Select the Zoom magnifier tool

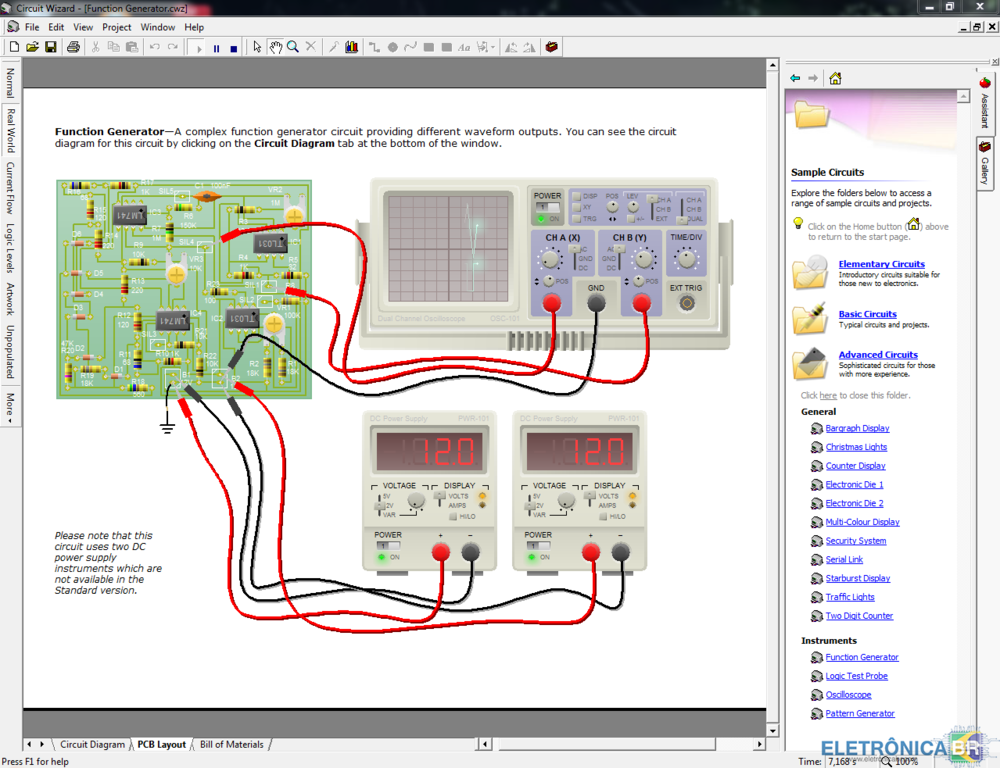[x=293, y=47]
